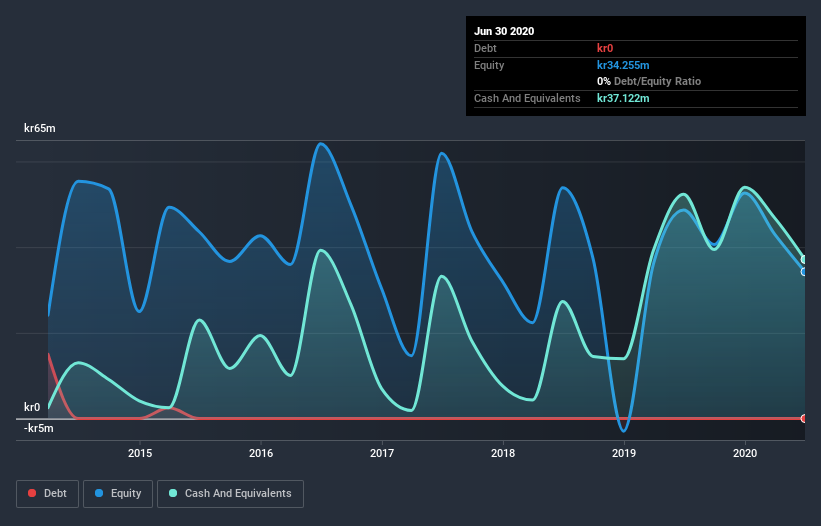The width and height of the screenshot is (821, 526).
Task: Click the kr0 y-axis label
Action: 32,407
